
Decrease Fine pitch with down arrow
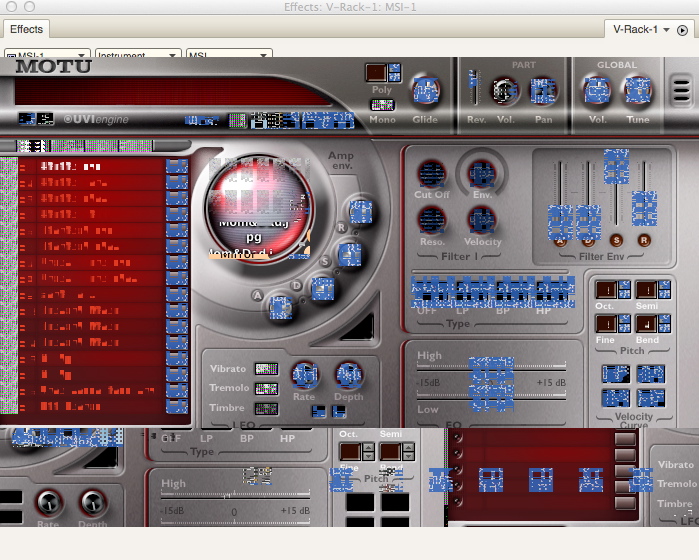tap(625, 329)
